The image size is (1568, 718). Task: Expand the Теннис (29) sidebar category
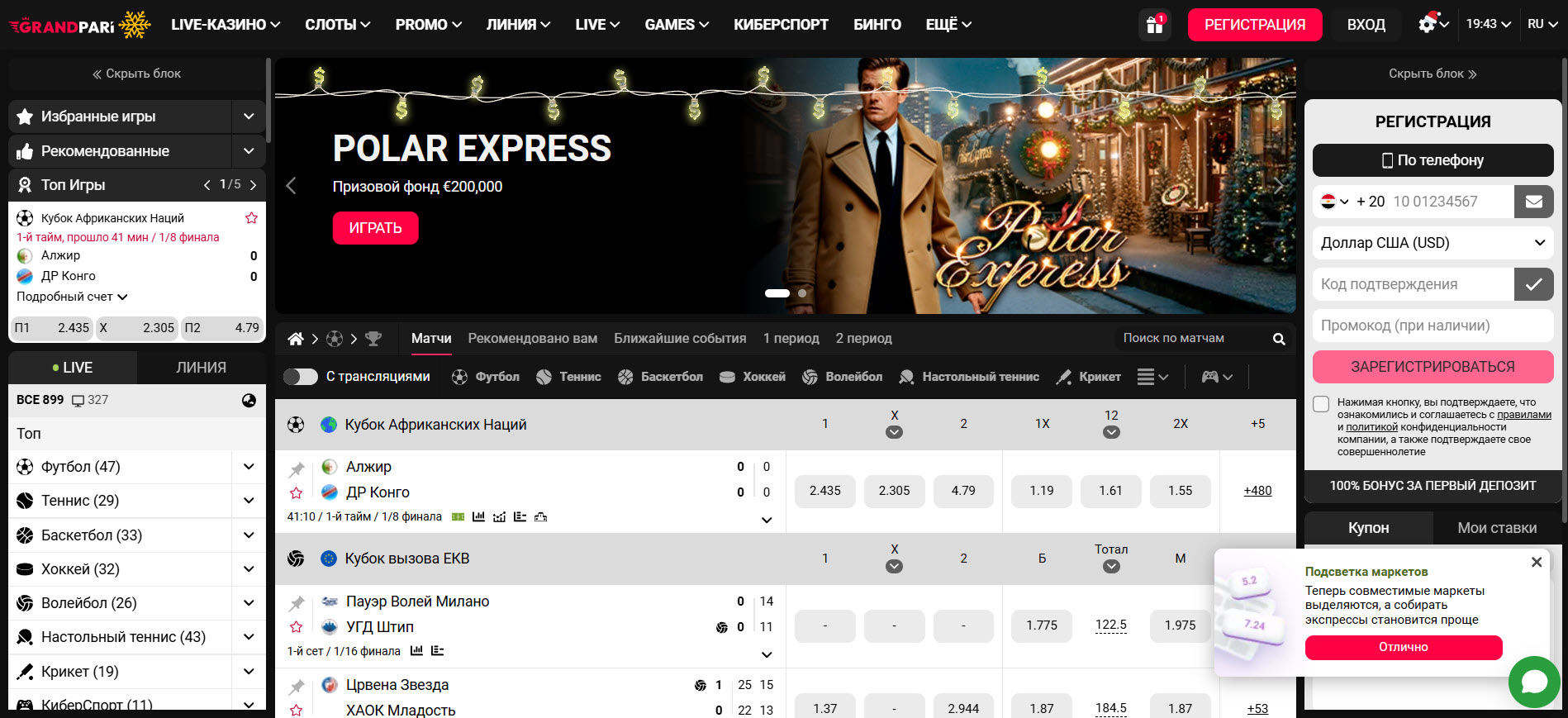click(249, 501)
